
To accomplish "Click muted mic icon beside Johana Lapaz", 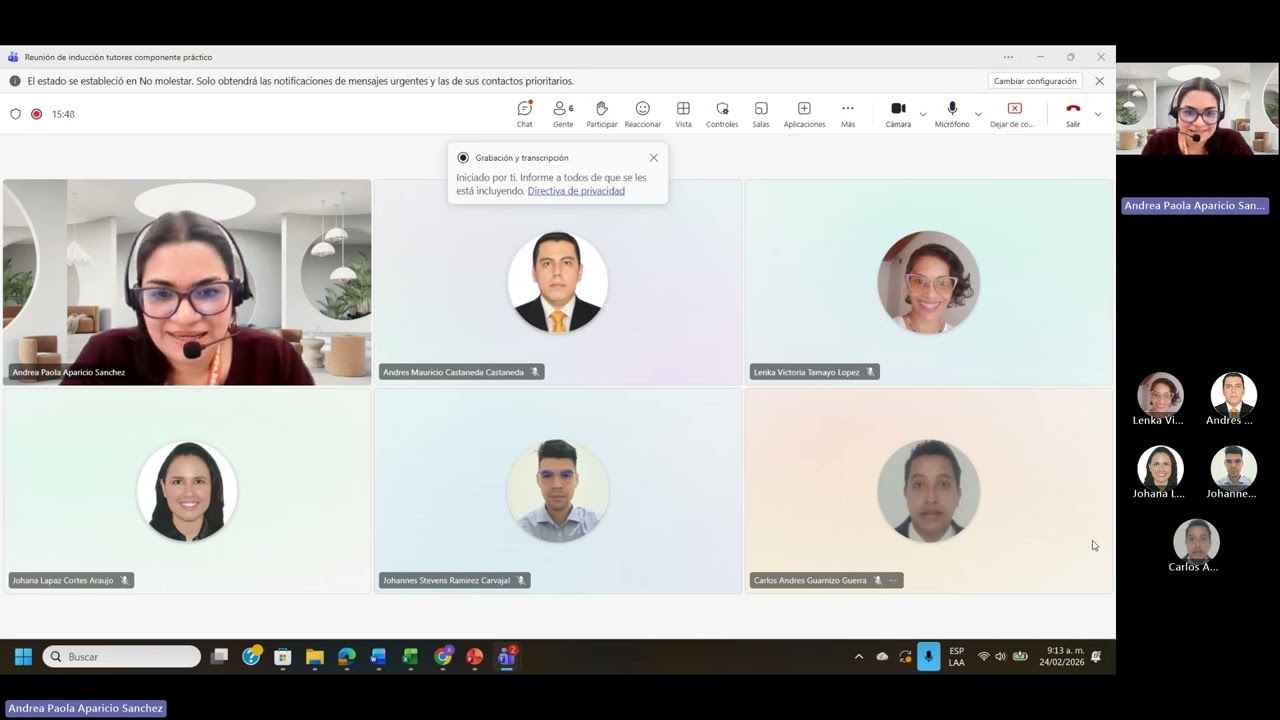I will (125, 580).
